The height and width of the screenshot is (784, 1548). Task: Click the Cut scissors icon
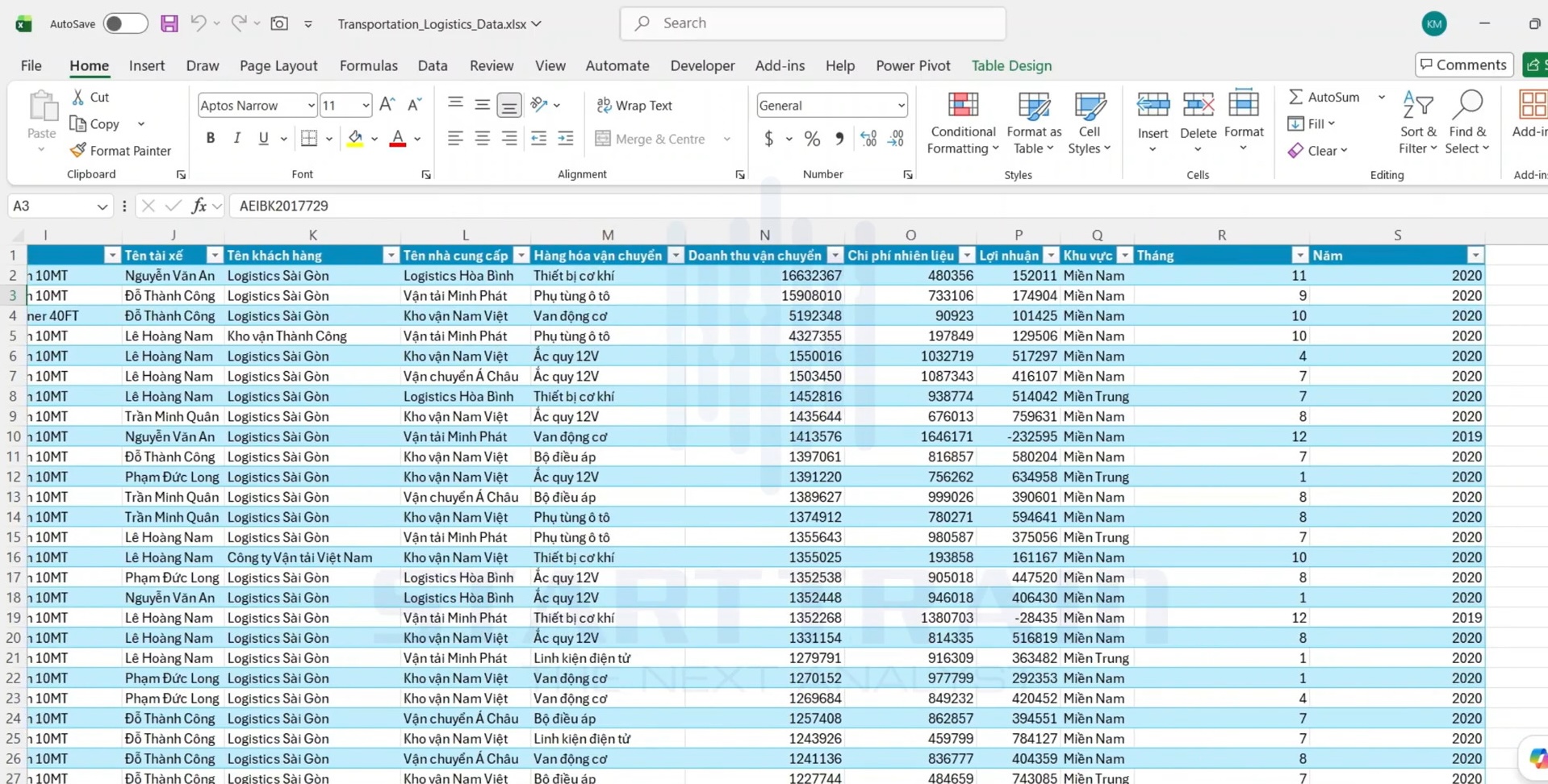pos(78,97)
